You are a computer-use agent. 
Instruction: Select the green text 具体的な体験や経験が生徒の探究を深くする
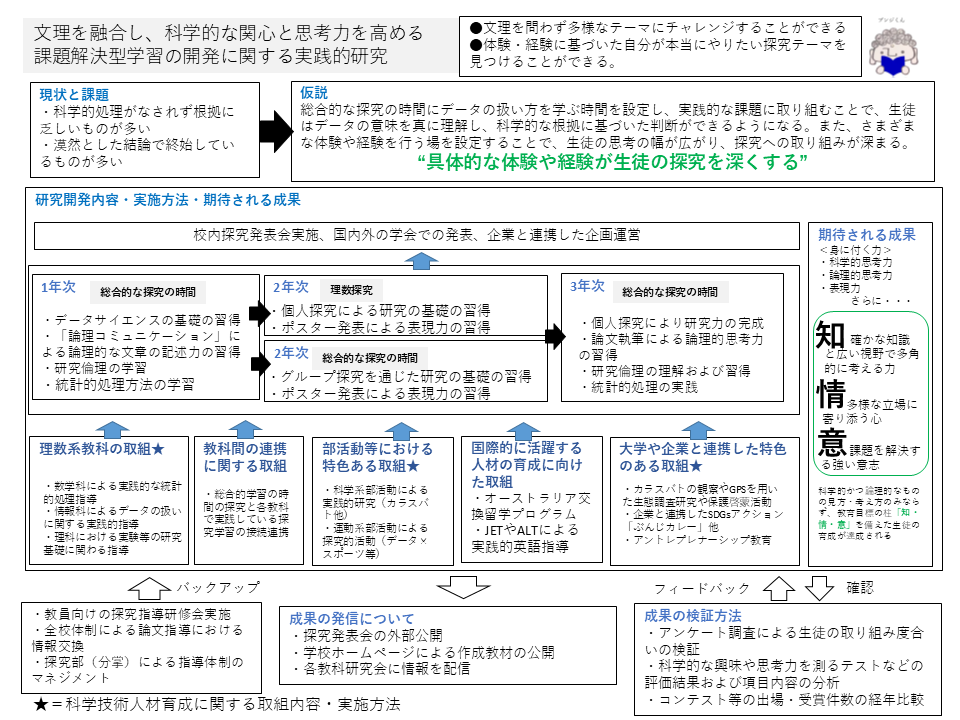pyautogui.click(x=614, y=163)
